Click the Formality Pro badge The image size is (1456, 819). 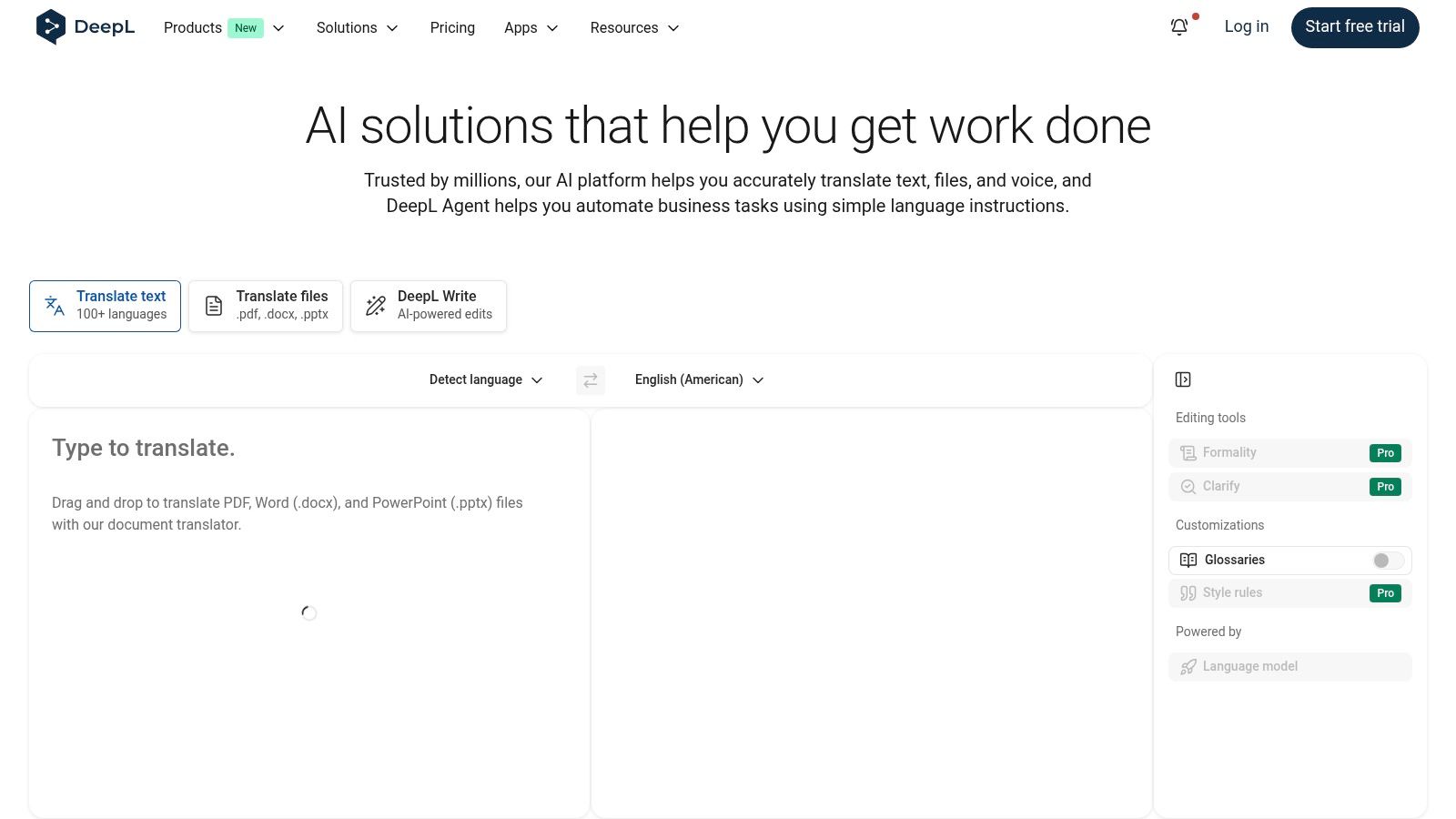coord(1385,453)
